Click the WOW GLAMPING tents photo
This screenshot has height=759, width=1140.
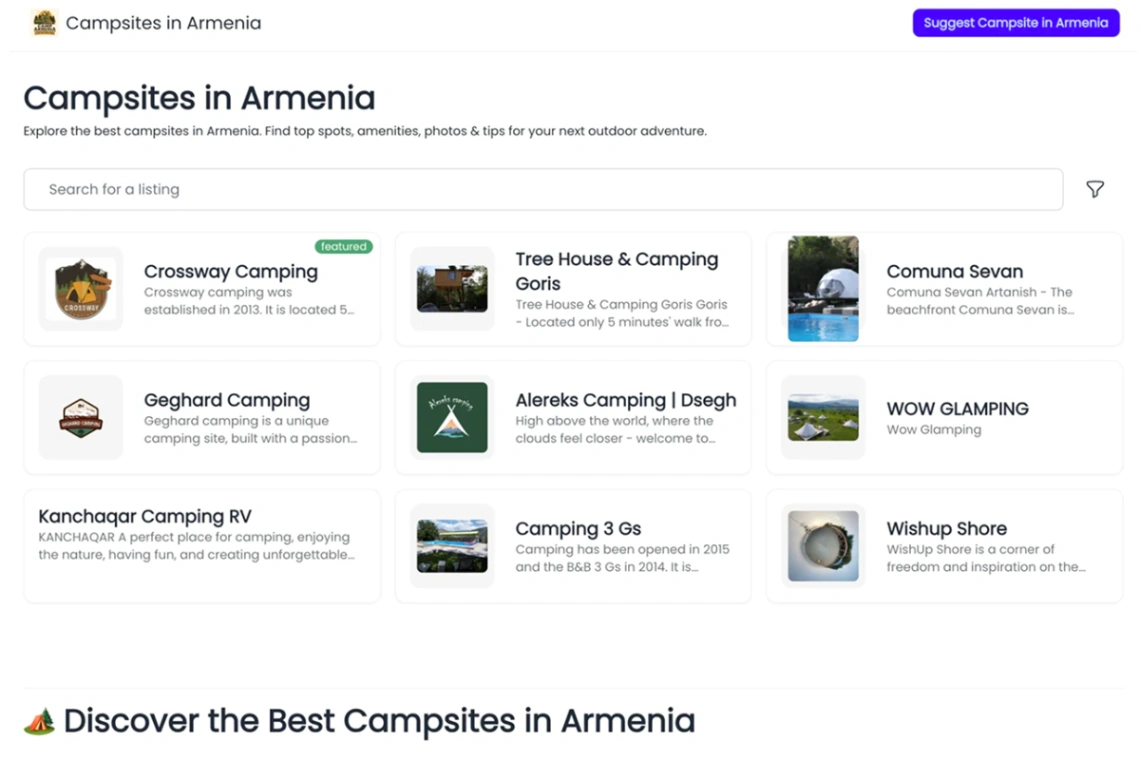823,417
